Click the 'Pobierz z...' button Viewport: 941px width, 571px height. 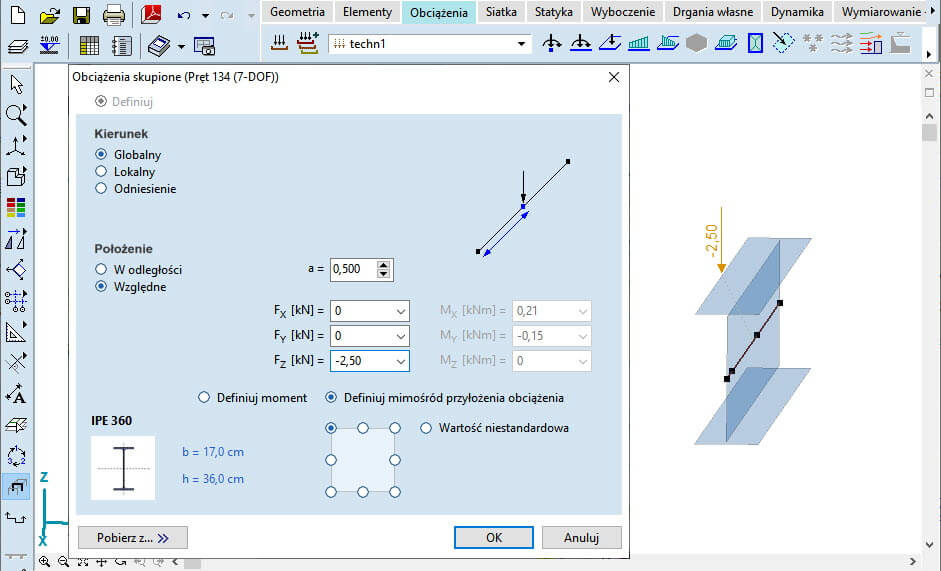click(133, 538)
